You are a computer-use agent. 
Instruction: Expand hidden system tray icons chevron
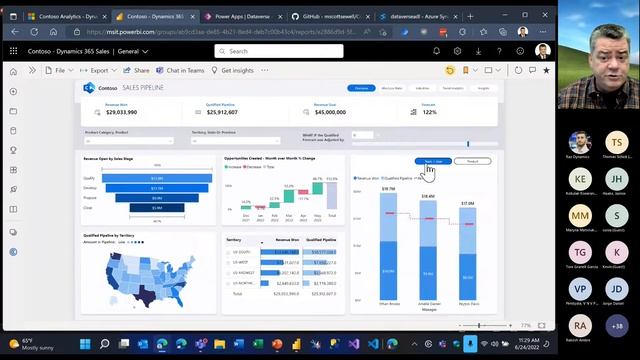(414, 344)
